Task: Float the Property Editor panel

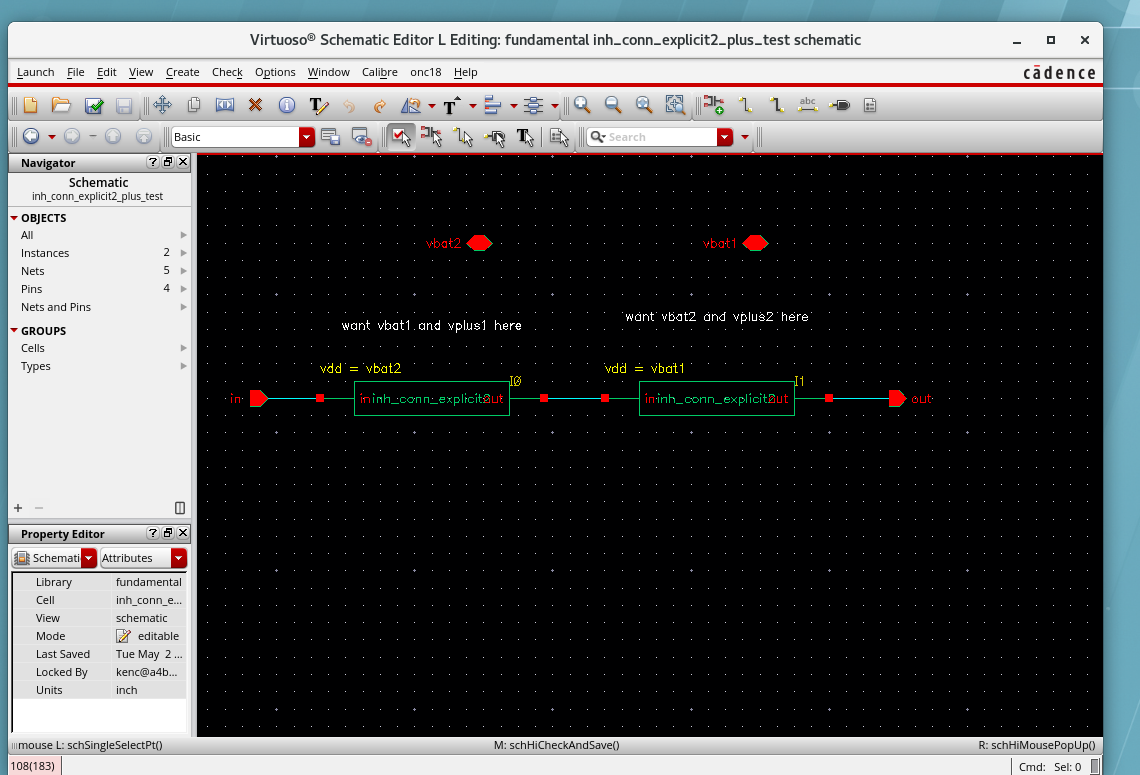Action: 168,533
